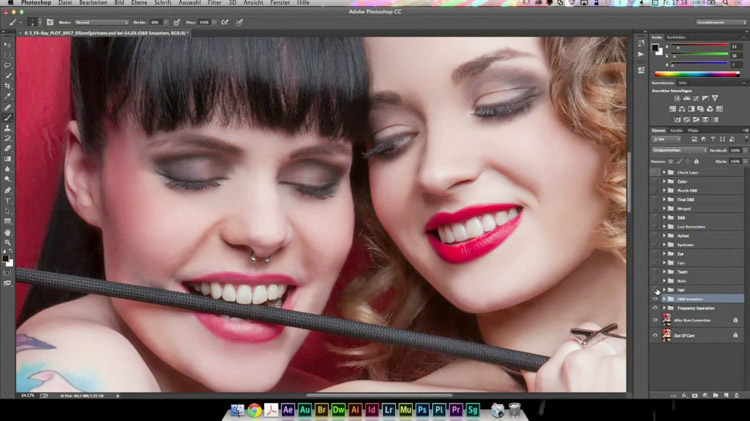Viewport: 750px width, 421px height.
Task: Hide the After Raw Conversion layer
Action: [x=655, y=320]
